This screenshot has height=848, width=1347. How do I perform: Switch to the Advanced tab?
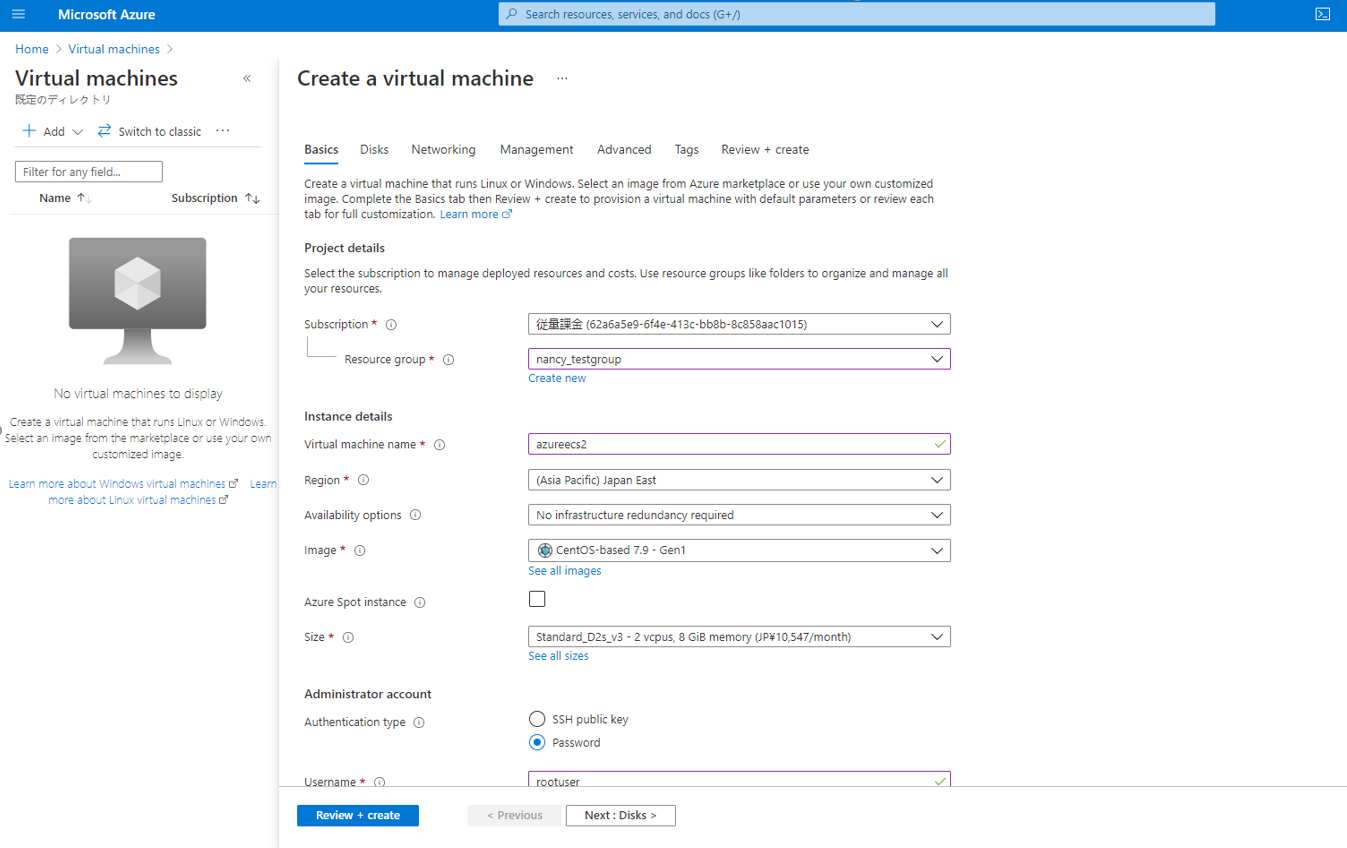point(624,150)
